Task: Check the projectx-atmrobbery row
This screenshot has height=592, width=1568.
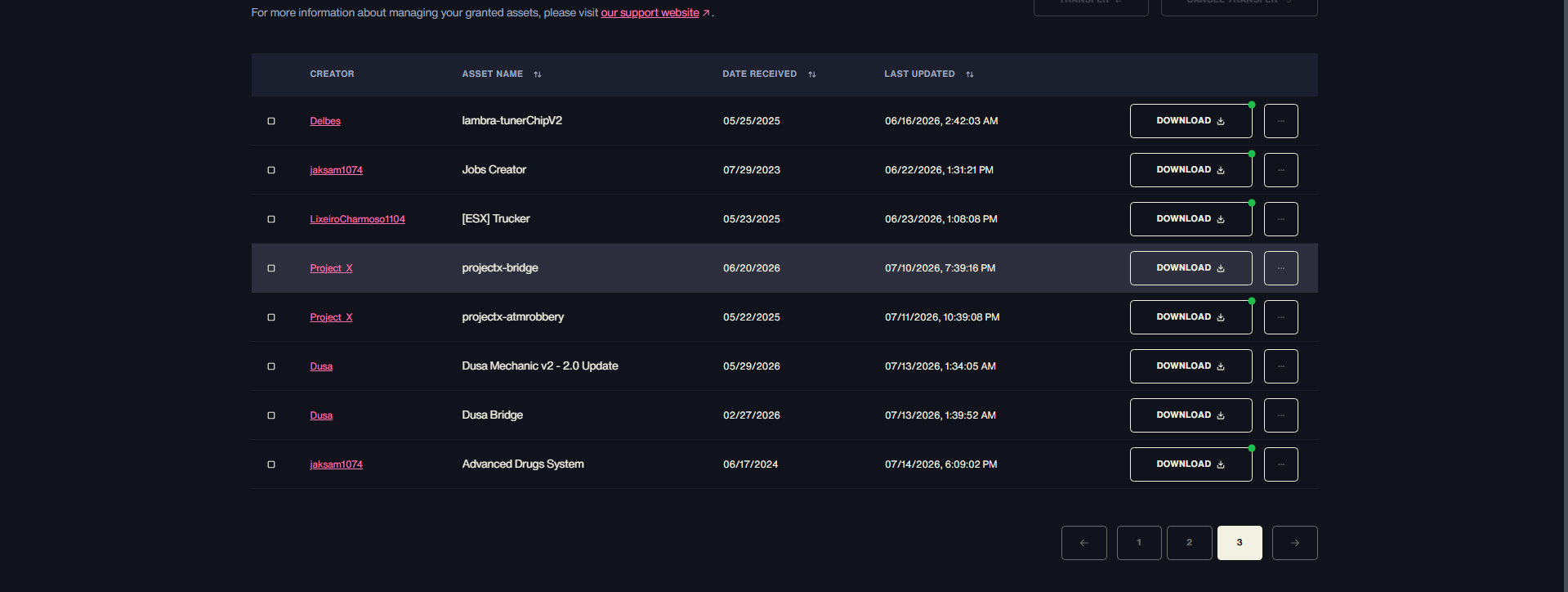Action: click(x=271, y=317)
